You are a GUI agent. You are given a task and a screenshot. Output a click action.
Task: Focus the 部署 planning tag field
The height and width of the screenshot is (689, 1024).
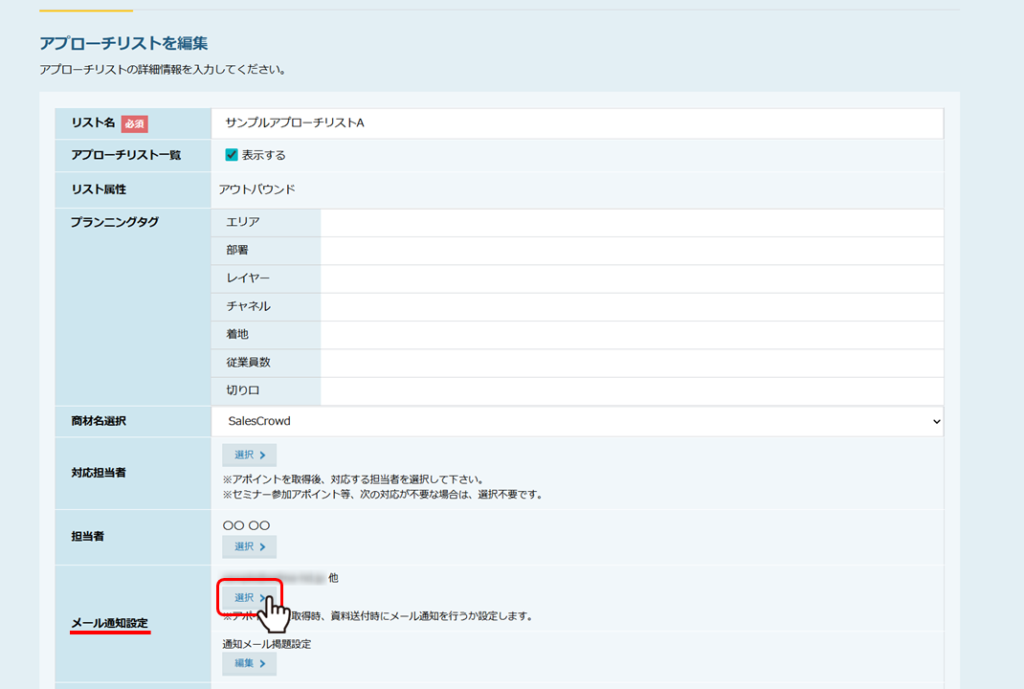tap(630, 250)
